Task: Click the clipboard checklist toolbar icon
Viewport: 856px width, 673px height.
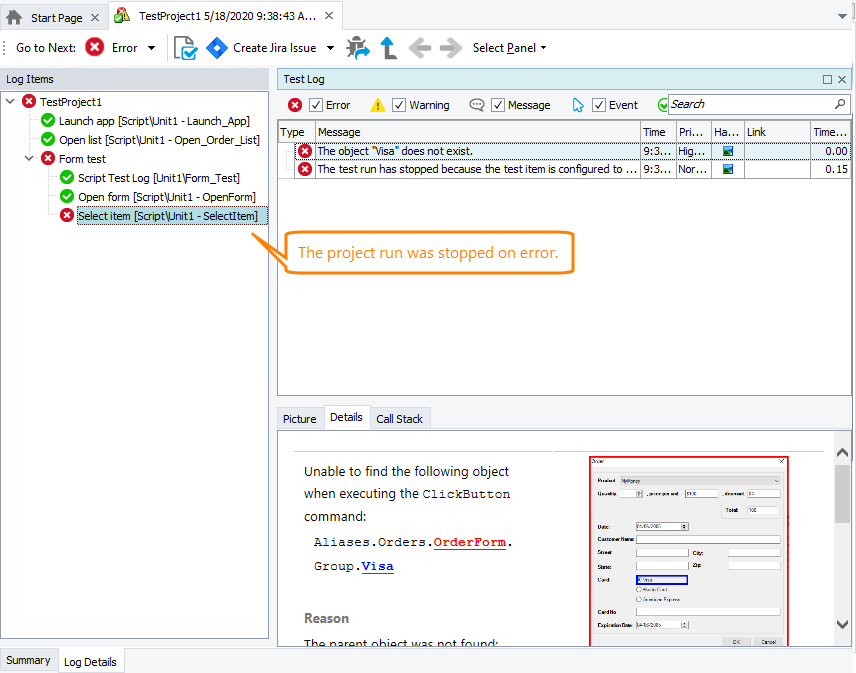Action: click(185, 48)
